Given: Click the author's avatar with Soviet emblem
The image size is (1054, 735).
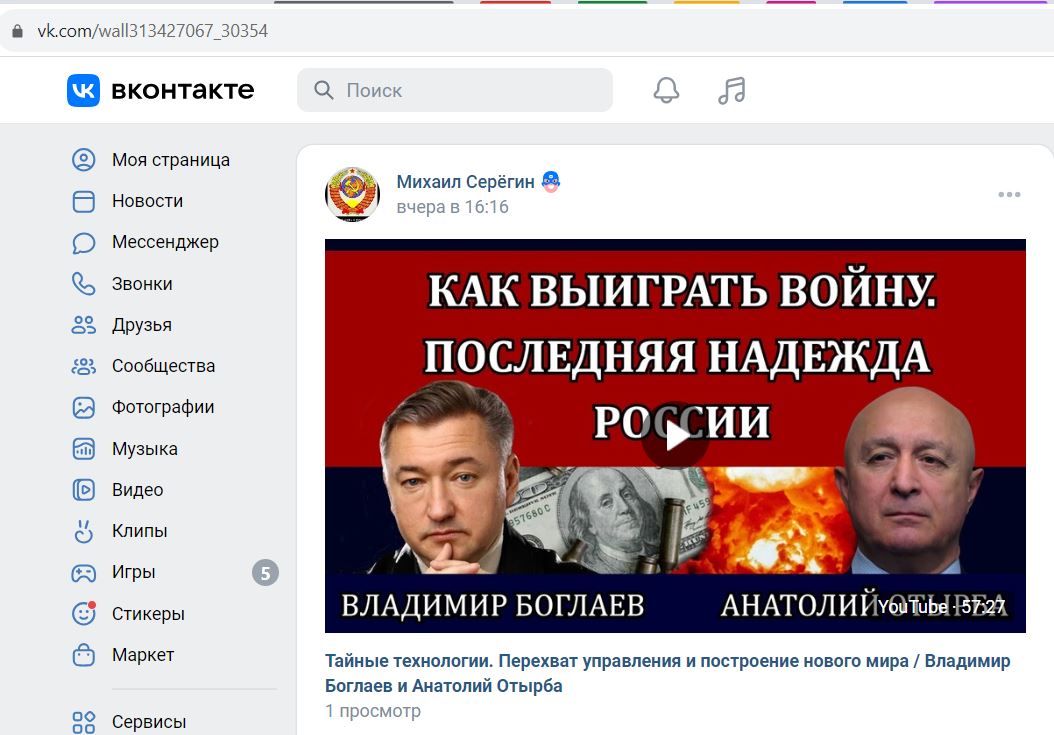Looking at the screenshot, I should [352, 194].
